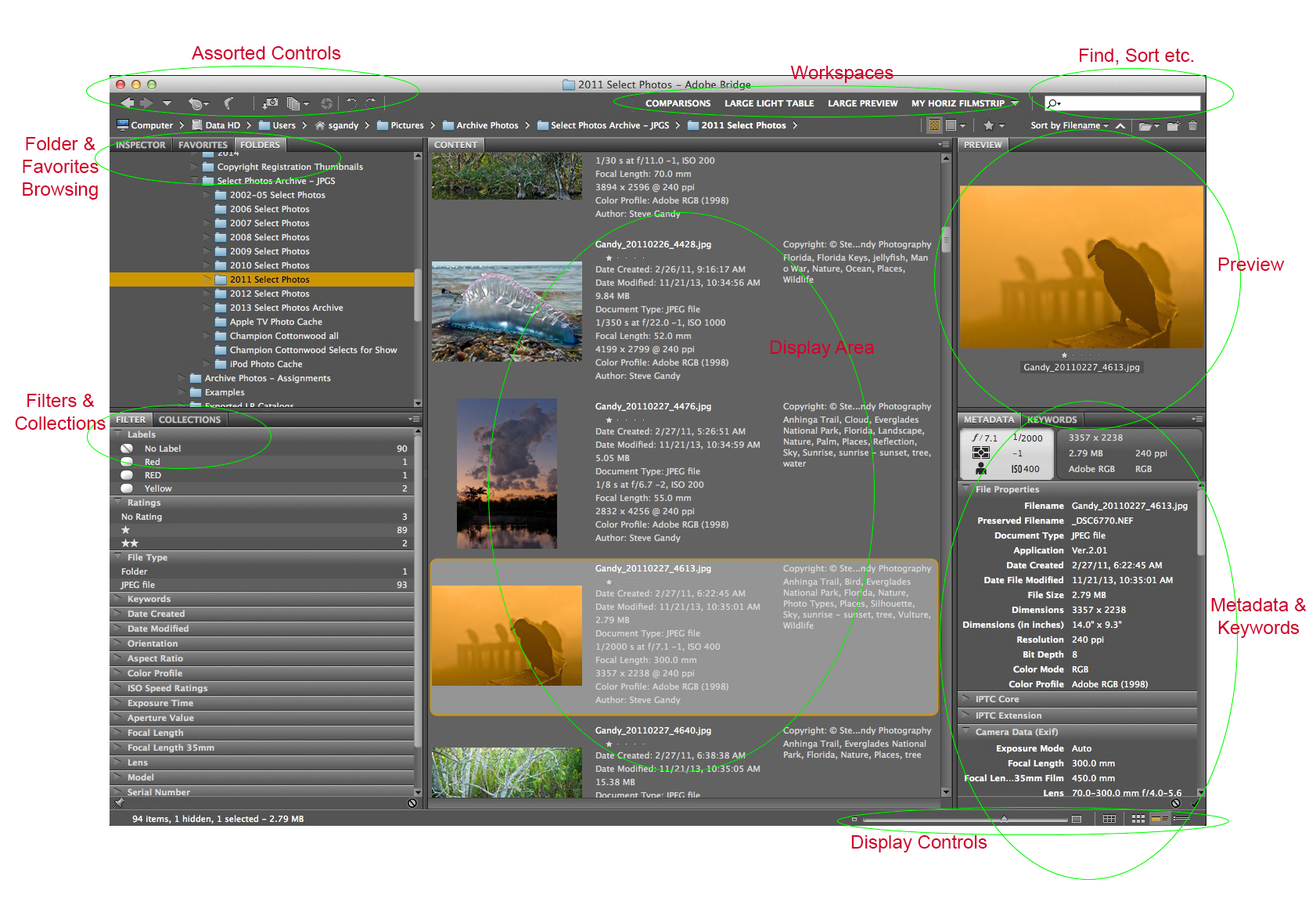Switch to view content as thumbnails
This screenshot has height=901, width=1316.
[x=1138, y=819]
